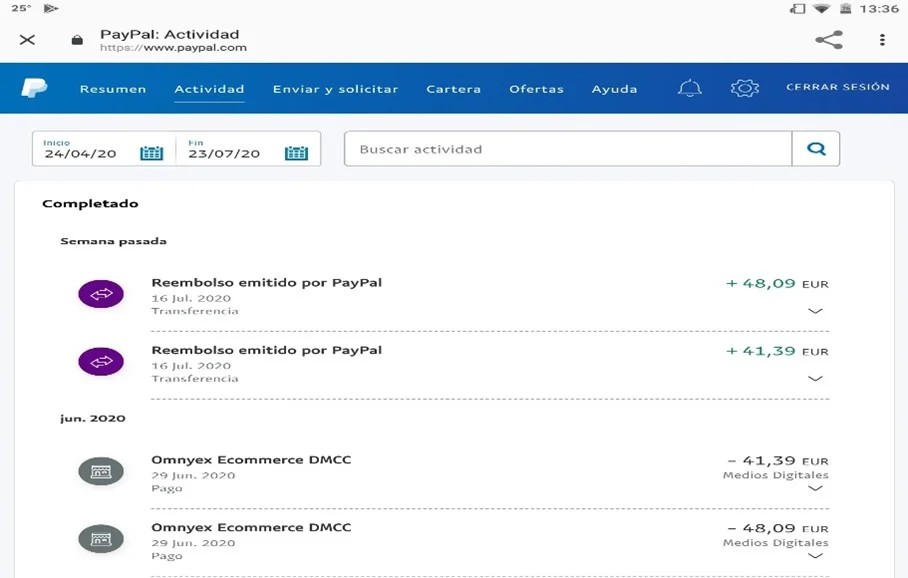Click the −41,39 EUR amount

[x=778, y=461]
